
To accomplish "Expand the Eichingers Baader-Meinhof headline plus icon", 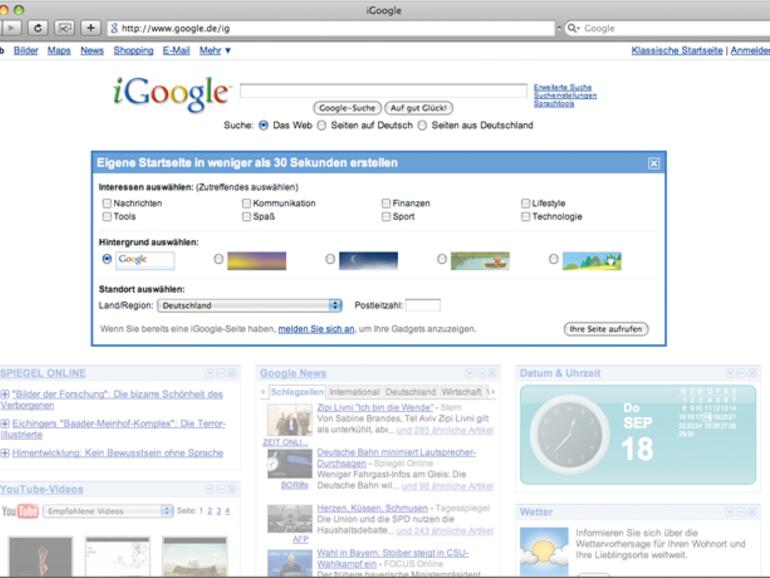I will [x=5, y=423].
